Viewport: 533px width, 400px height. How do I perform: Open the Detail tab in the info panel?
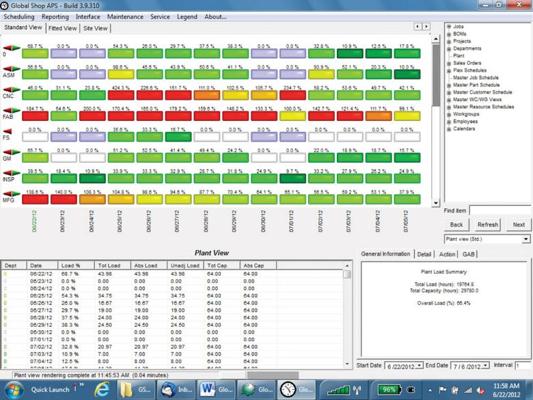pyautogui.click(x=424, y=254)
